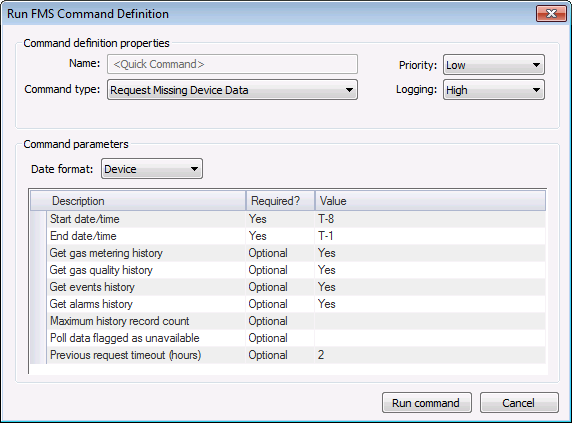Select the Get alarms history row
This screenshot has height=423, width=572.
(x=288, y=304)
